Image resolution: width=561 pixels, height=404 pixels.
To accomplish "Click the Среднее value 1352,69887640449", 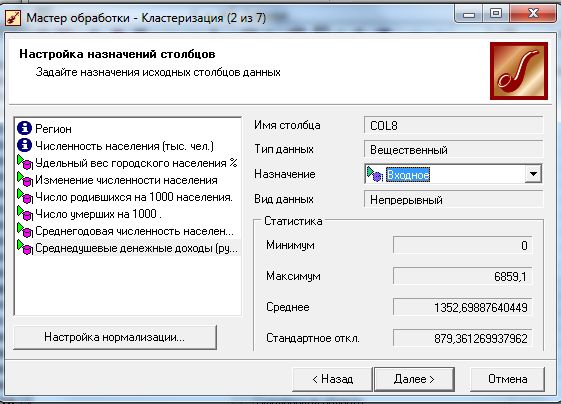I will (463, 307).
